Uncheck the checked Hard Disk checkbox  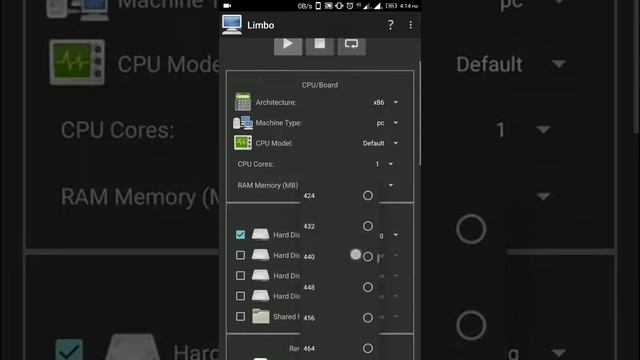[x=240, y=234]
